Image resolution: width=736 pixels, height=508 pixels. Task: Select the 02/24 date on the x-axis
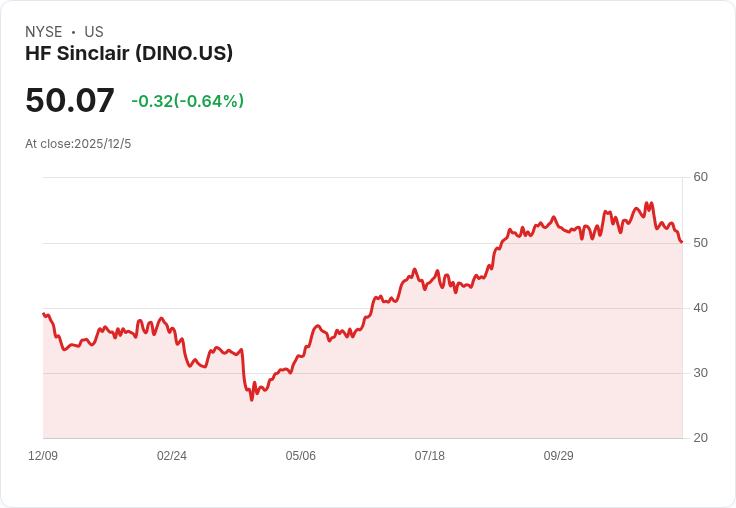point(172,456)
